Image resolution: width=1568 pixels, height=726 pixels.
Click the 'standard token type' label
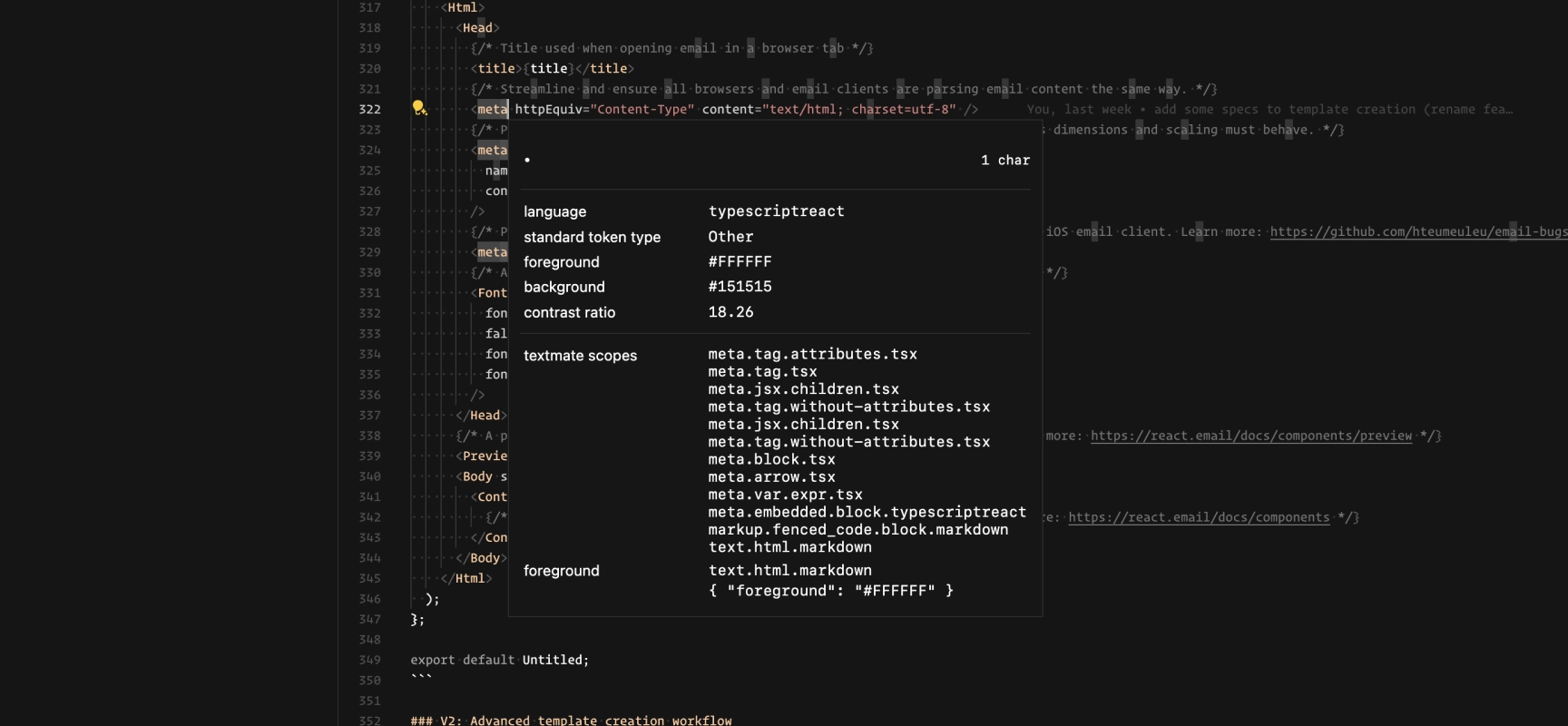click(592, 237)
